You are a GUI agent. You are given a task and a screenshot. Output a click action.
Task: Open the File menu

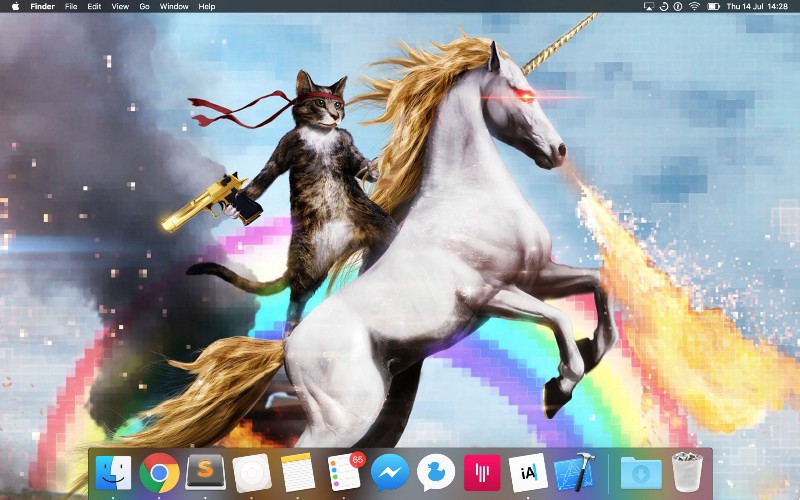[x=71, y=6]
